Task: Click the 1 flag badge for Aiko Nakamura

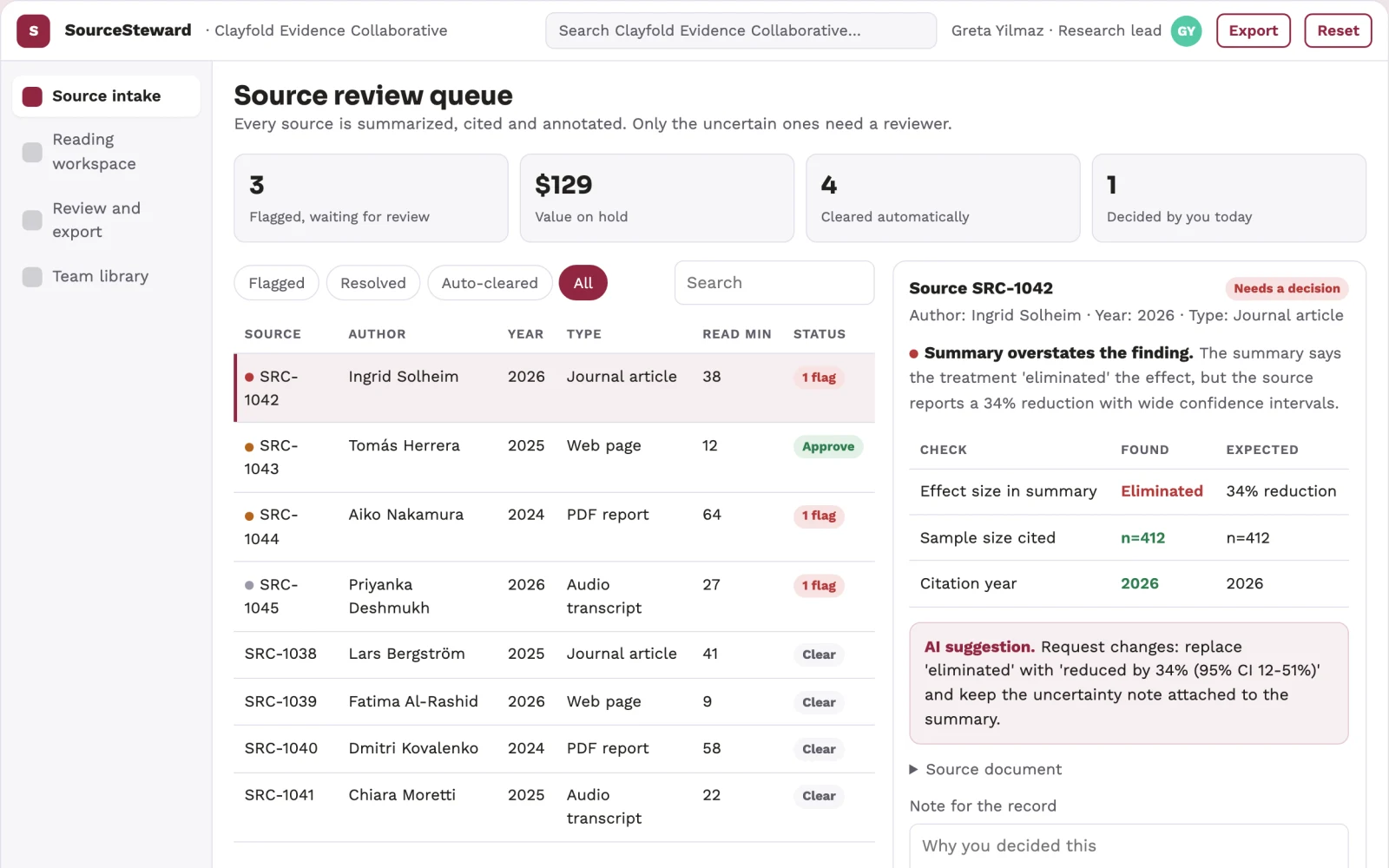Action: pos(819,516)
